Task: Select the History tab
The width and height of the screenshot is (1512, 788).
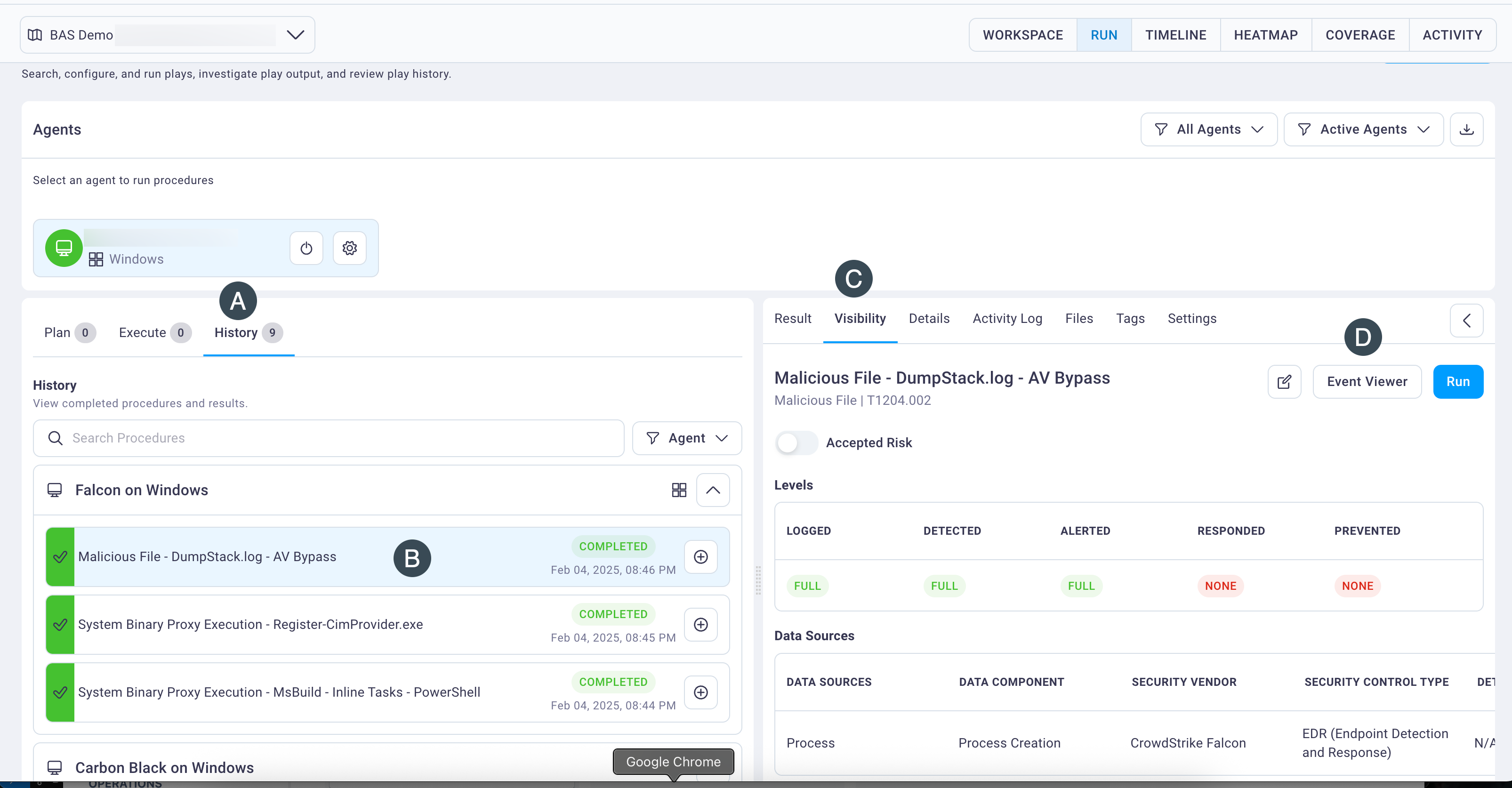Action: 248,333
